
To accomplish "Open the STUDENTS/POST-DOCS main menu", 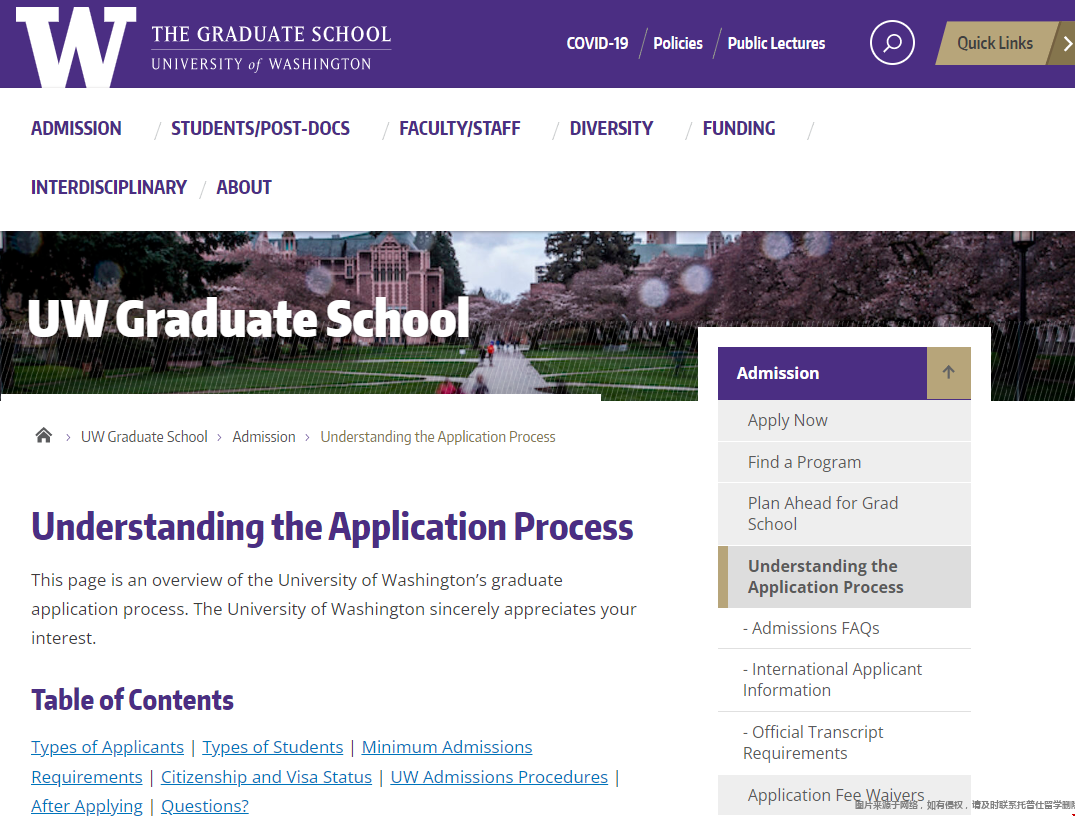I will point(261,128).
